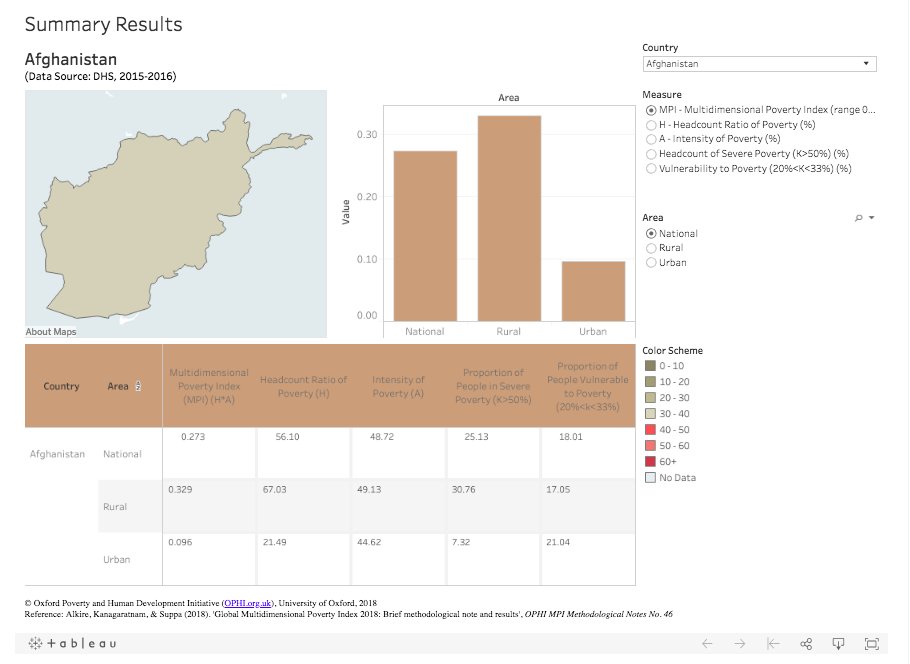Click the 30 - 40 color scheme swatch
The width and height of the screenshot is (910, 664).
coord(651,413)
